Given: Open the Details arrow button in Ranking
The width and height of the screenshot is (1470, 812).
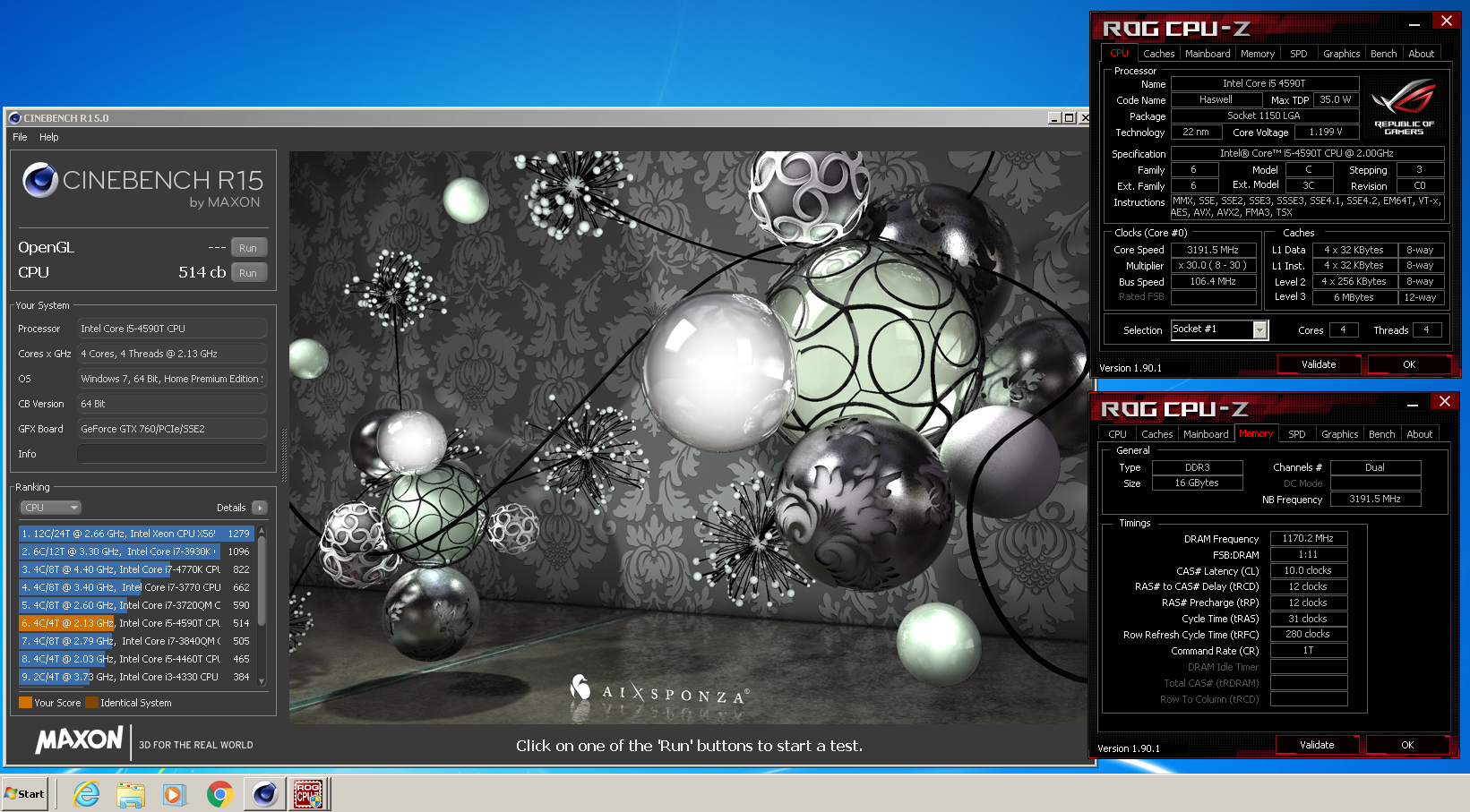Looking at the screenshot, I should point(260,508).
